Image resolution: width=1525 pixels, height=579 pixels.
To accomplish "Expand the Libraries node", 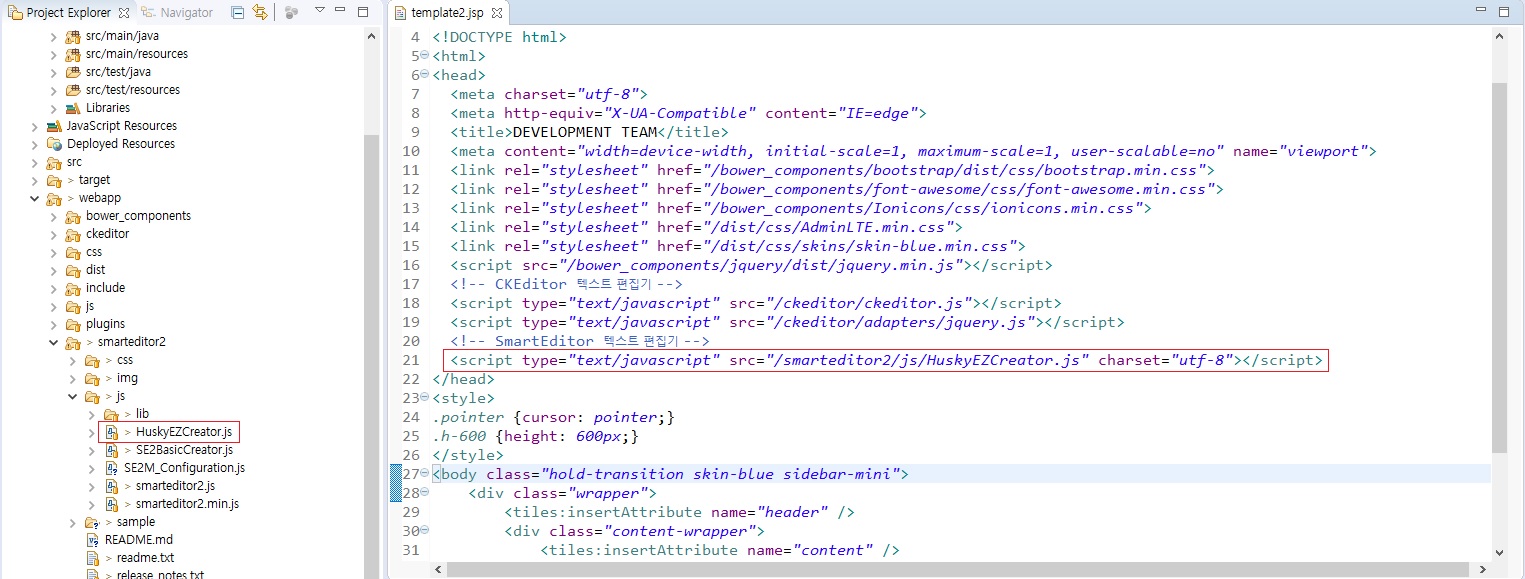I will 54,108.
